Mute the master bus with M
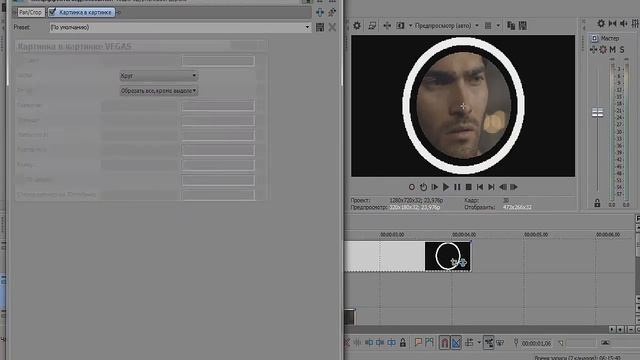This screenshot has width=640, height=360. click(x=613, y=50)
